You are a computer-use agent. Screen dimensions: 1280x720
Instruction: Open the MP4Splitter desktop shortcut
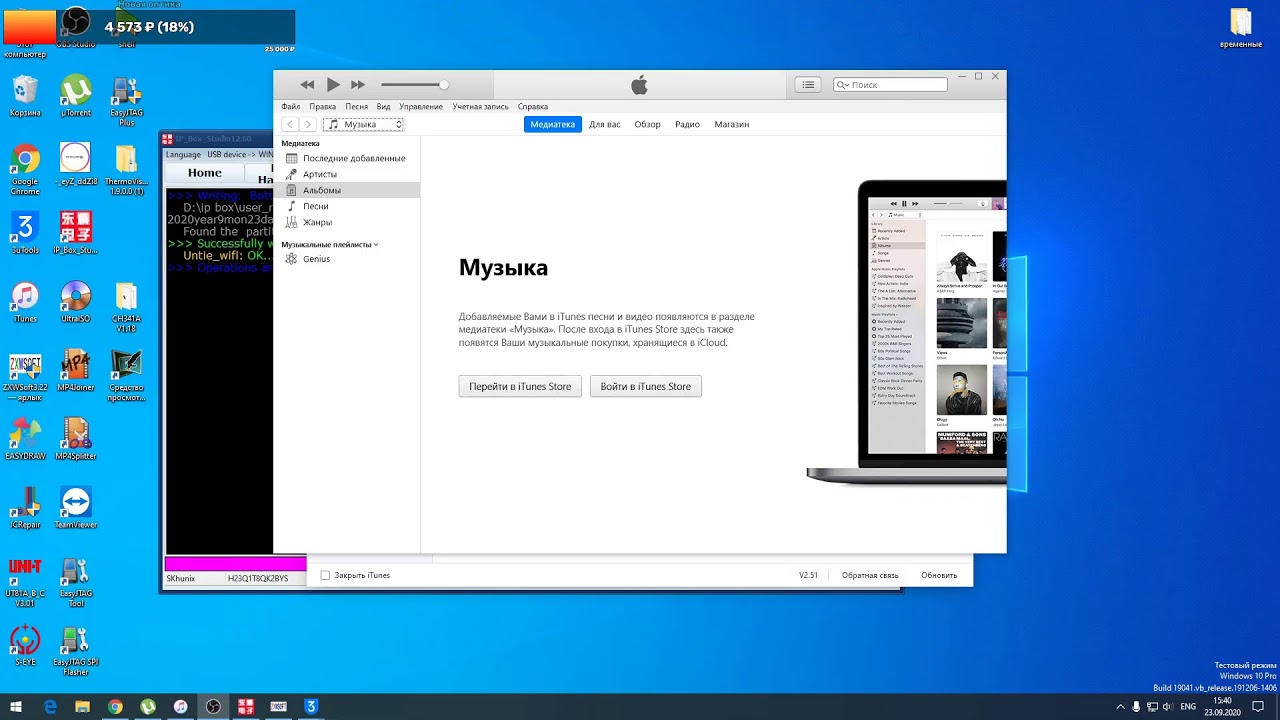(x=76, y=439)
